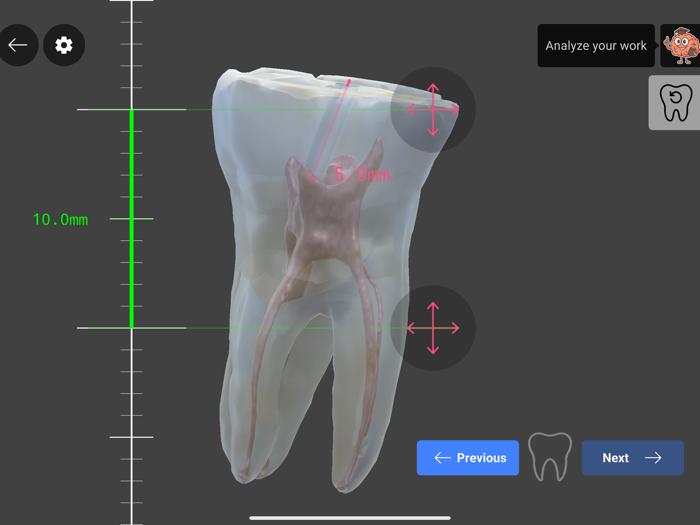Click the brain mascot analyze icon
Image resolution: width=700 pixels, height=525 pixels.
click(x=680, y=46)
